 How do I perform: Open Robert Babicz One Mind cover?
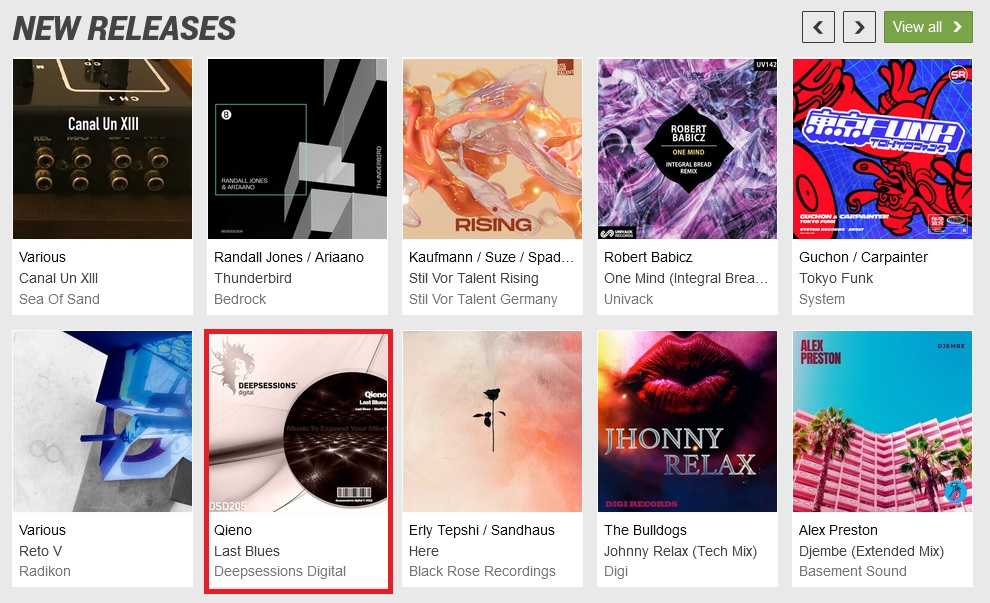[688, 149]
